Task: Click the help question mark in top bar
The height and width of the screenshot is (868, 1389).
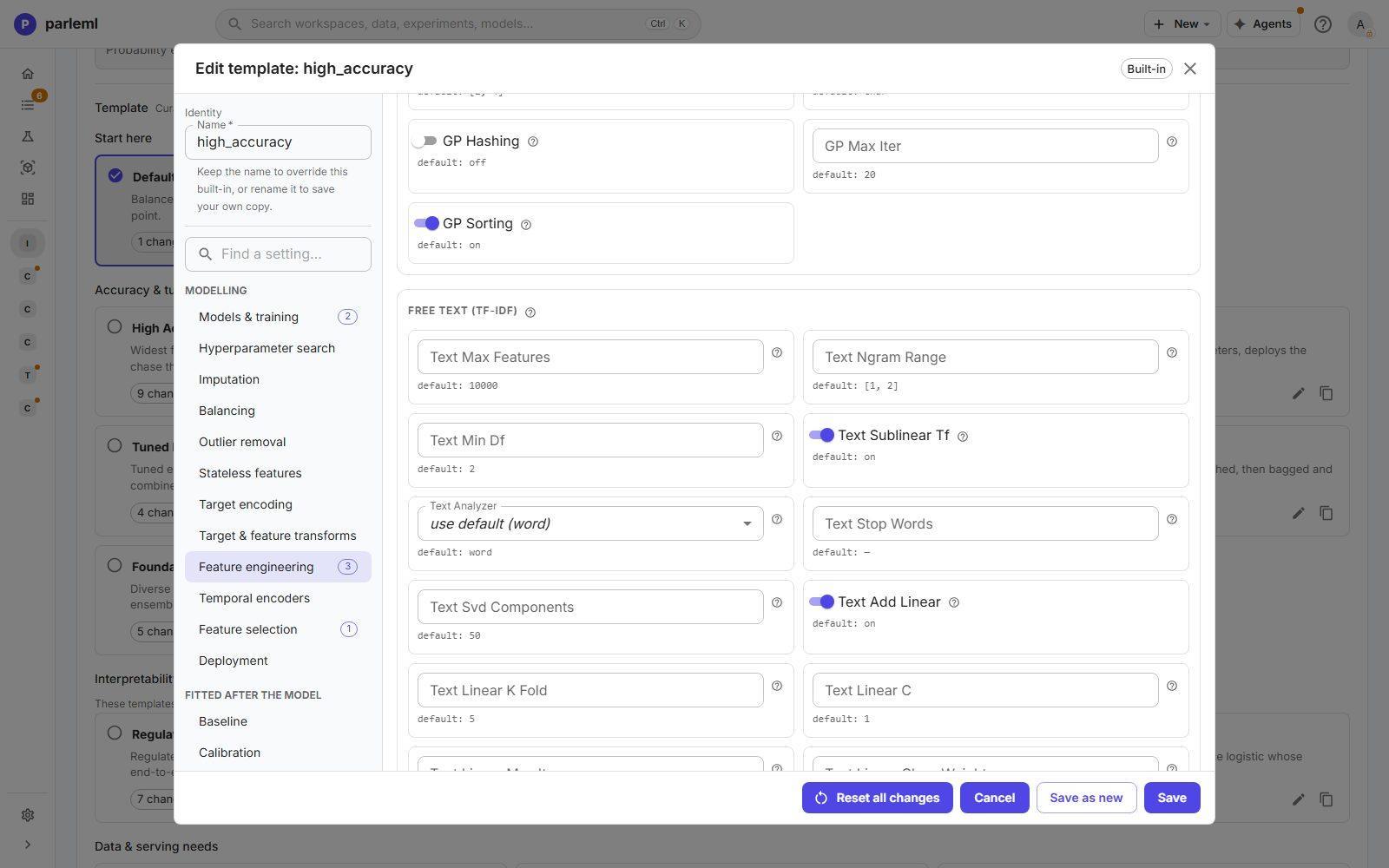Action: 1322,24
